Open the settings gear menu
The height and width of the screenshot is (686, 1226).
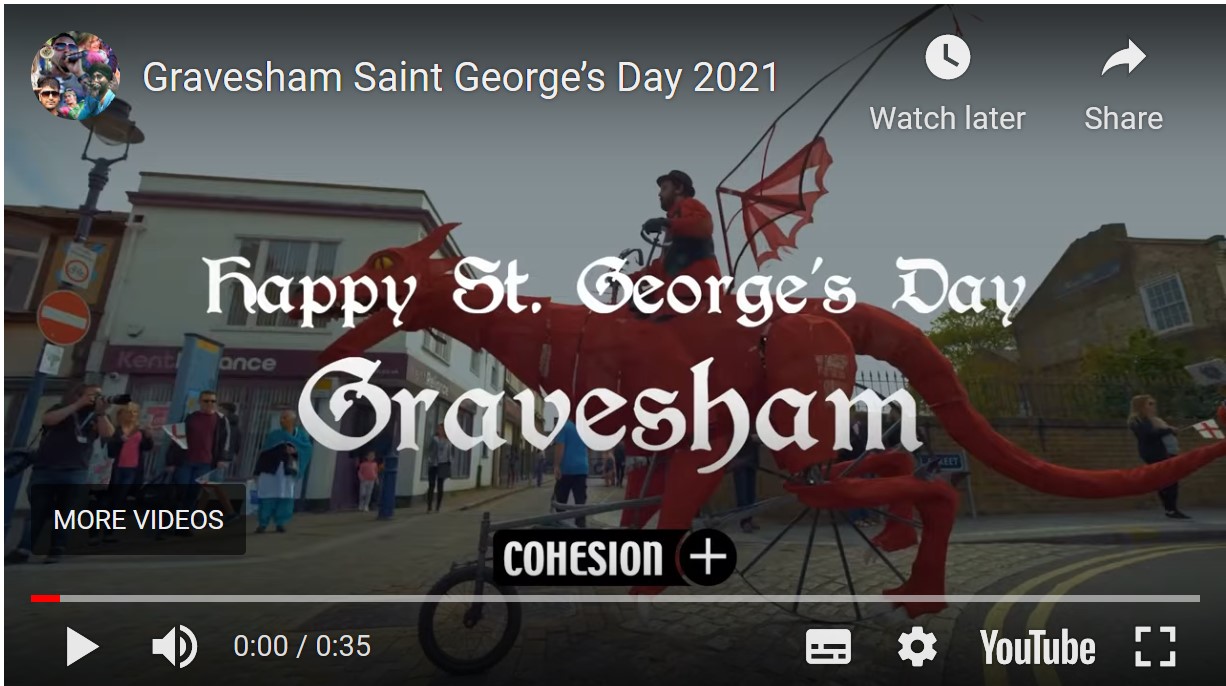(x=917, y=647)
